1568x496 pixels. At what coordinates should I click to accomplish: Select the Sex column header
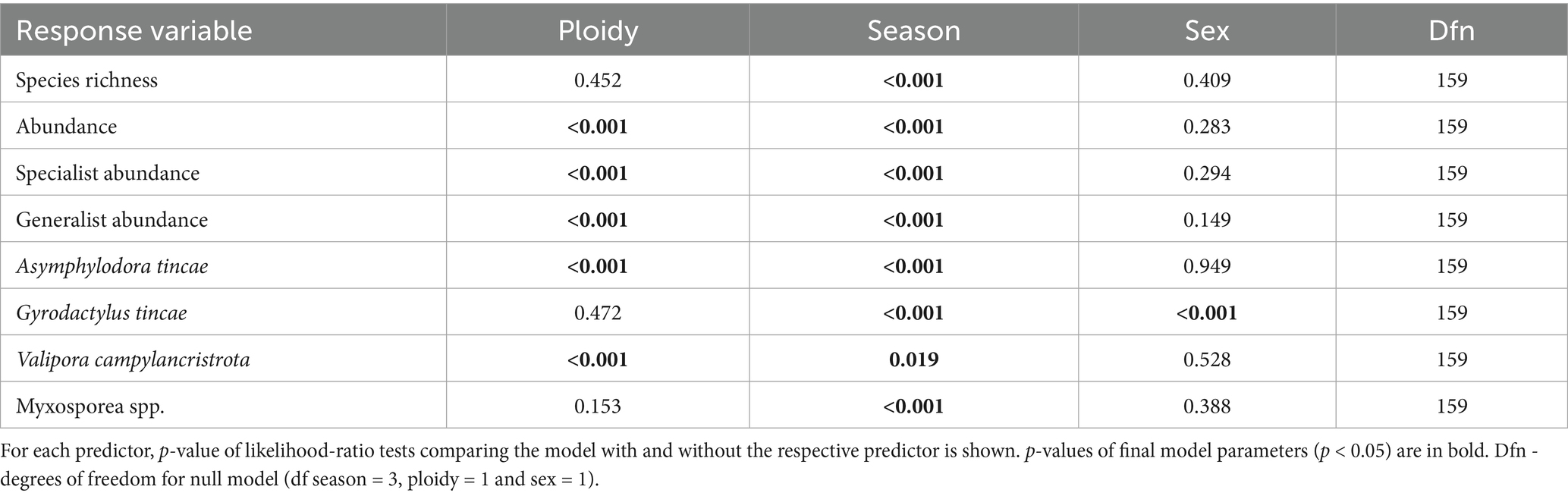[x=1206, y=31]
